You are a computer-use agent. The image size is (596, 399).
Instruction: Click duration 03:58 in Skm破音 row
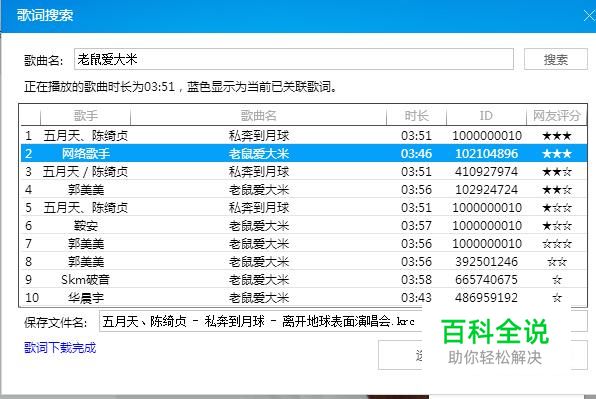(416, 280)
